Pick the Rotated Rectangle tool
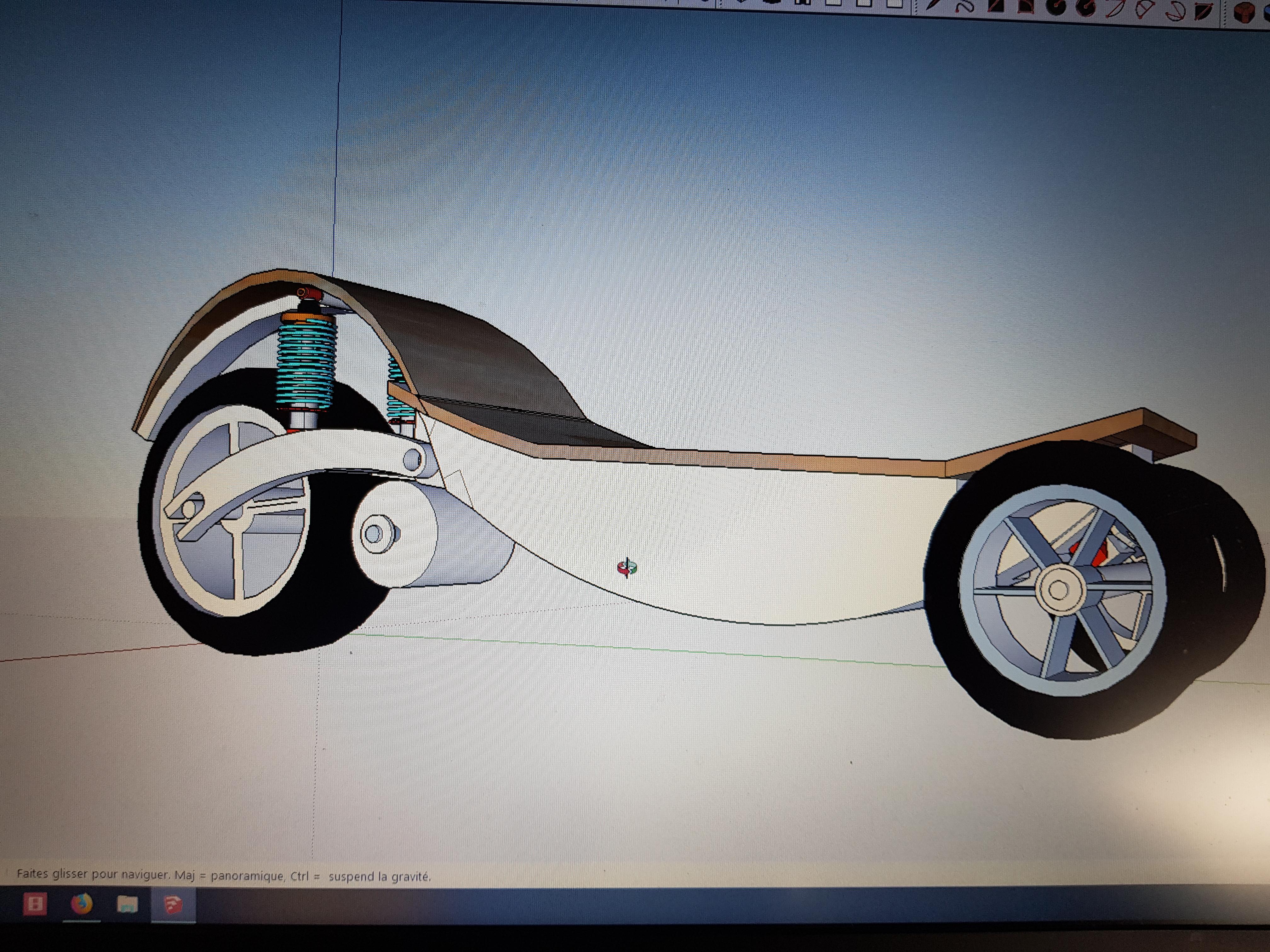The height and width of the screenshot is (952, 1270). click(x=1026, y=6)
